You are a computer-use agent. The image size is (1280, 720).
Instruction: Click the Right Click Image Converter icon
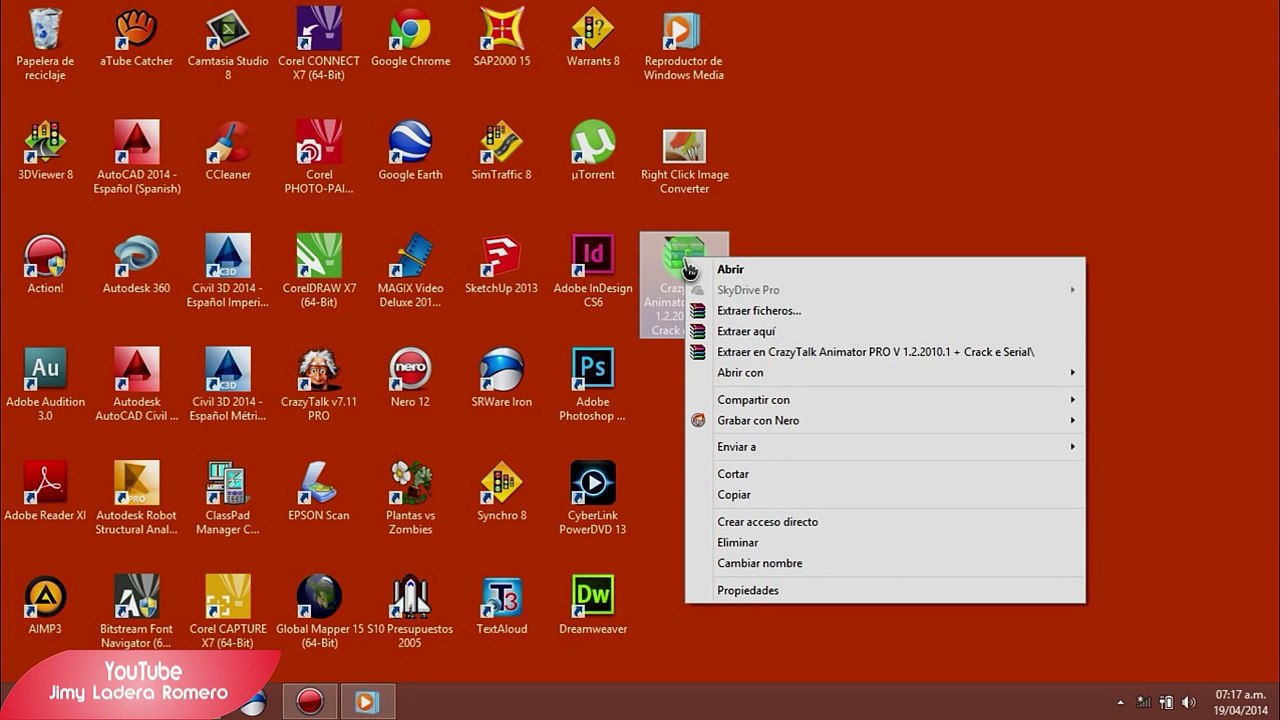point(684,158)
